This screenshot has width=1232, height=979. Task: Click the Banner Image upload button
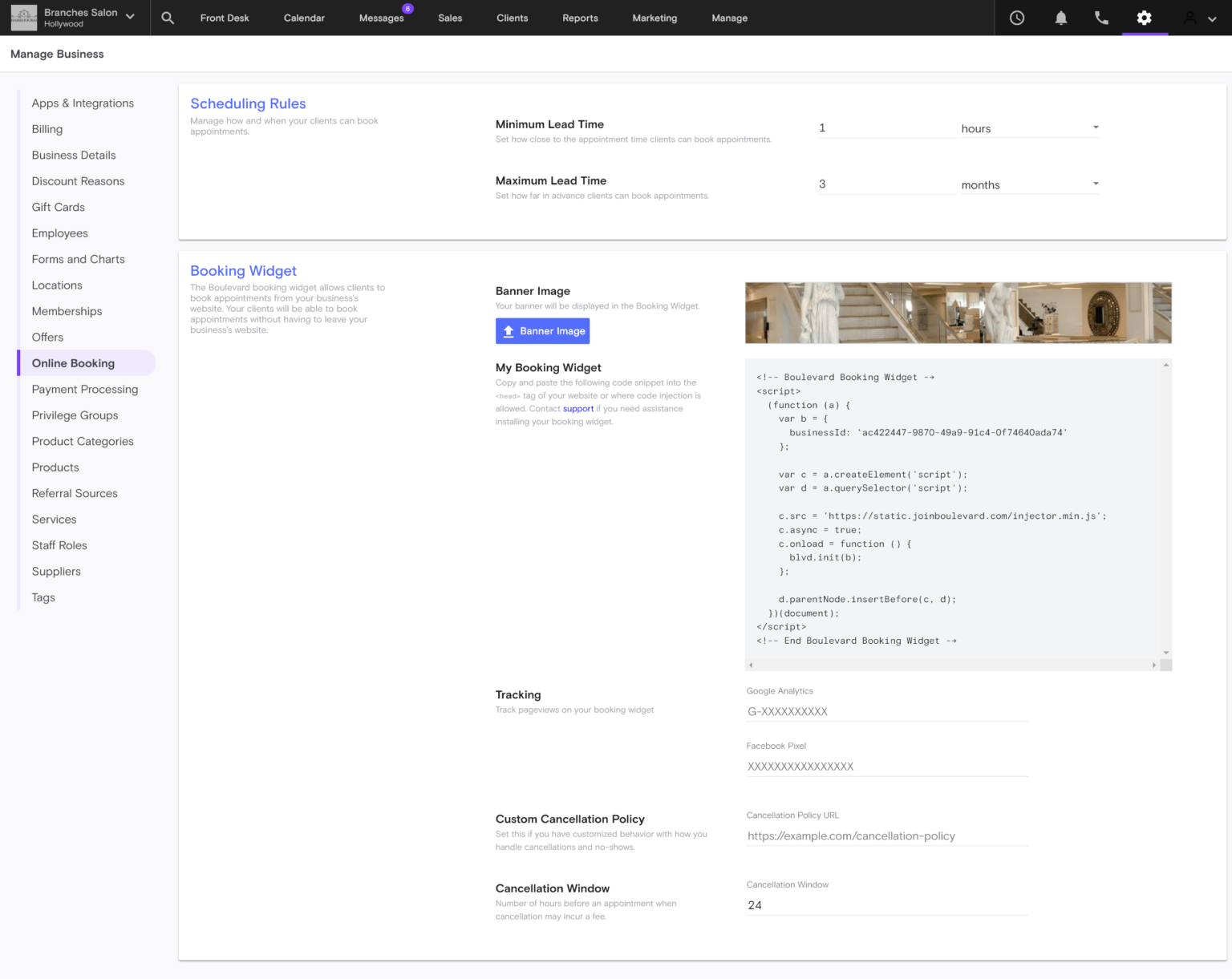[542, 330]
